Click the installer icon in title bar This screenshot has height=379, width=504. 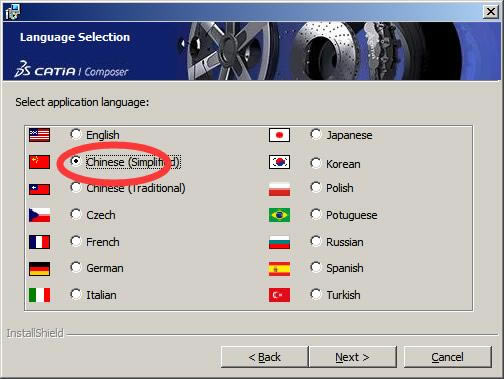[x=13, y=12]
